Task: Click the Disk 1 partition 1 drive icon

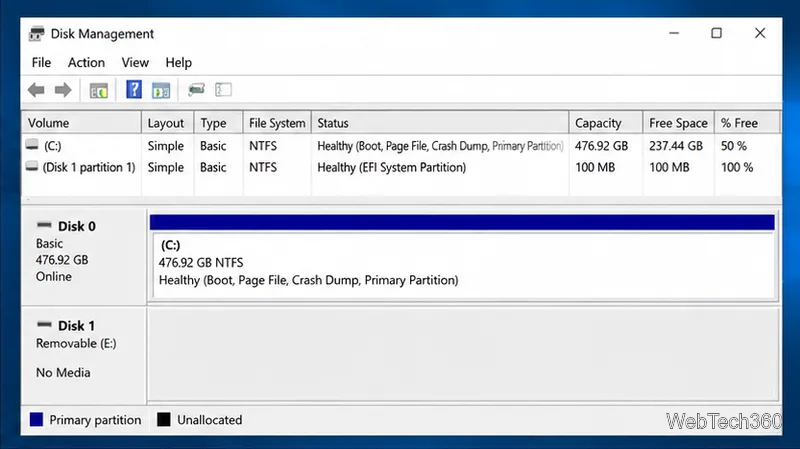Action: point(32,167)
